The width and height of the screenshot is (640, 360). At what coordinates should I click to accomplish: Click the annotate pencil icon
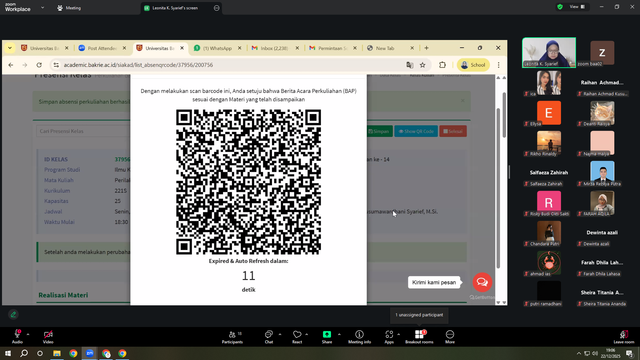tap(13, 314)
